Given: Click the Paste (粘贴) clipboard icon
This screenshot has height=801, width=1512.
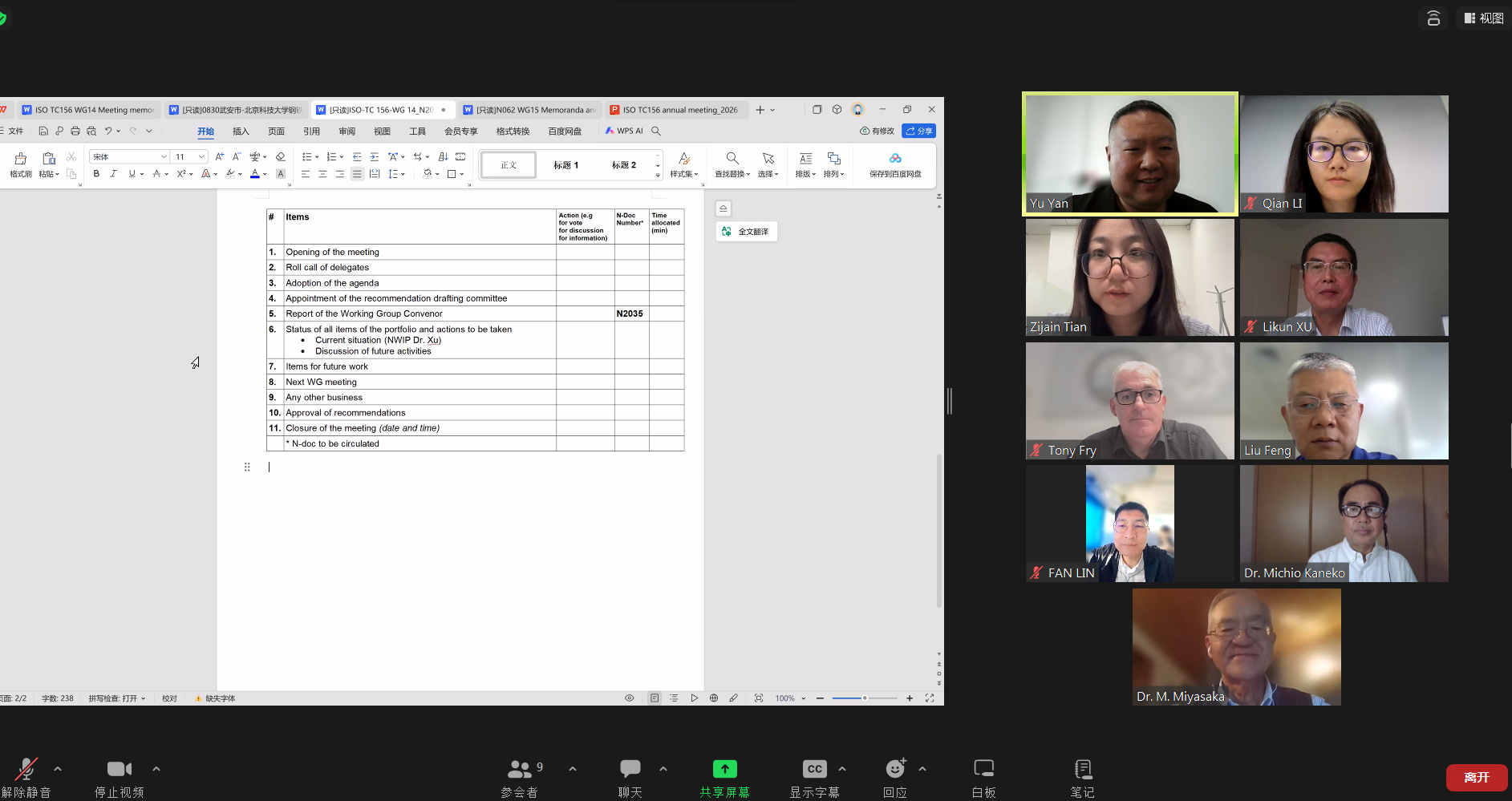Looking at the screenshot, I should [49, 158].
